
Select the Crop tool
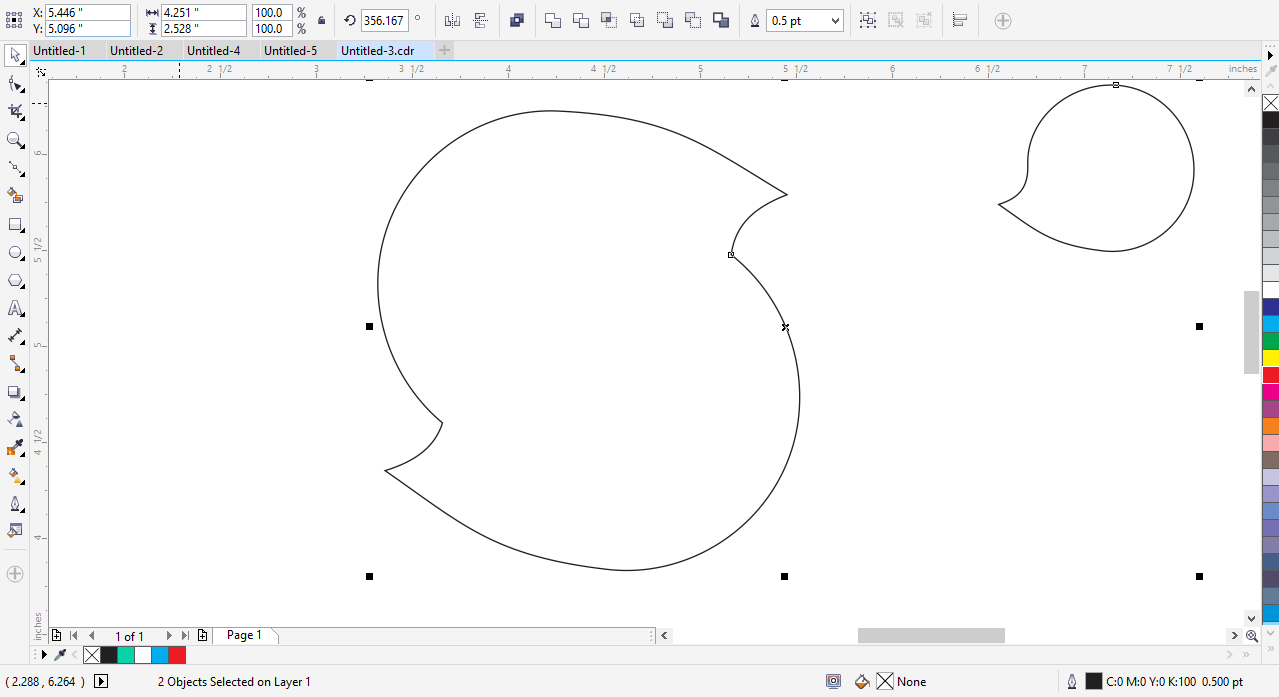[x=15, y=112]
